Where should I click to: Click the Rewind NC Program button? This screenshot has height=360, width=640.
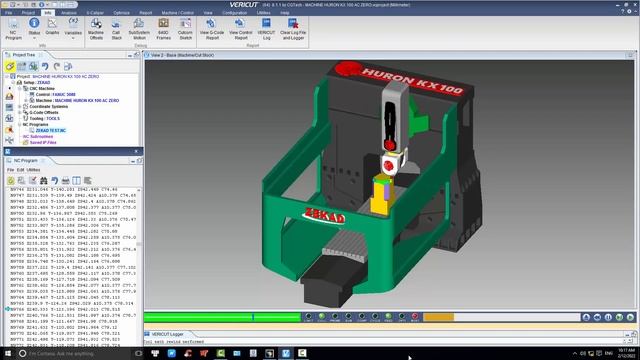[x=597, y=317]
